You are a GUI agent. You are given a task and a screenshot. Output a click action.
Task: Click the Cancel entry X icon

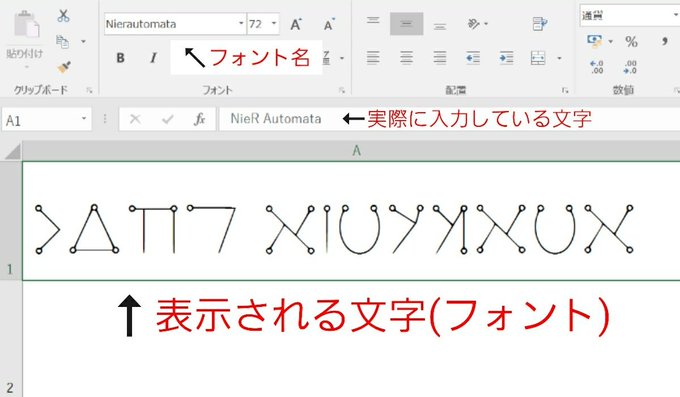(135, 119)
